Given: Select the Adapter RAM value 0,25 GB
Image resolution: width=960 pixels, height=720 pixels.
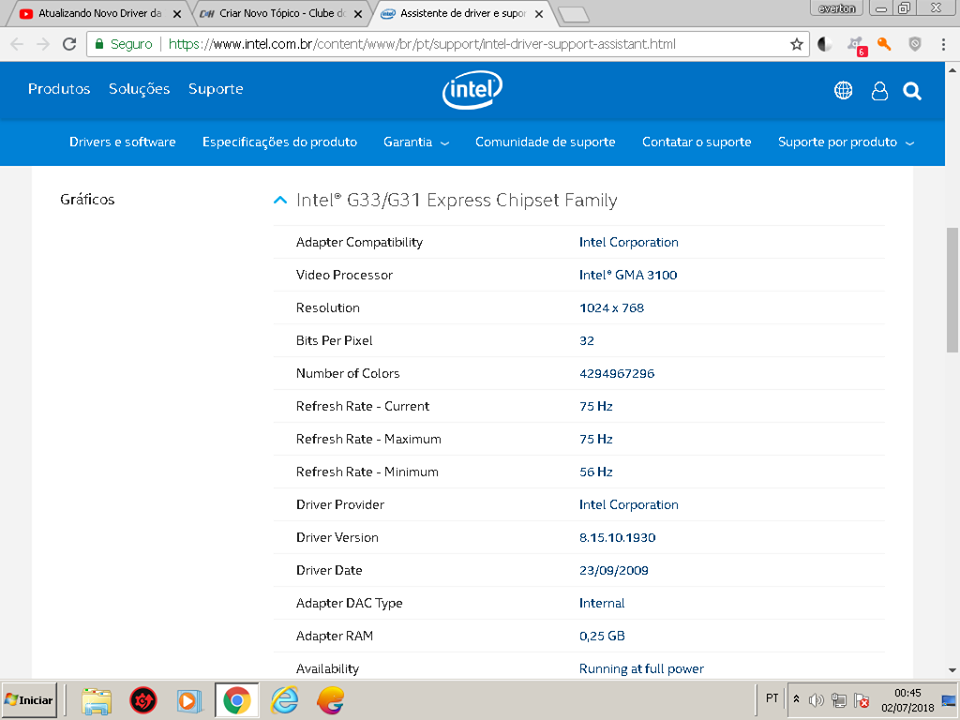Looking at the screenshot, I should 602,636.
